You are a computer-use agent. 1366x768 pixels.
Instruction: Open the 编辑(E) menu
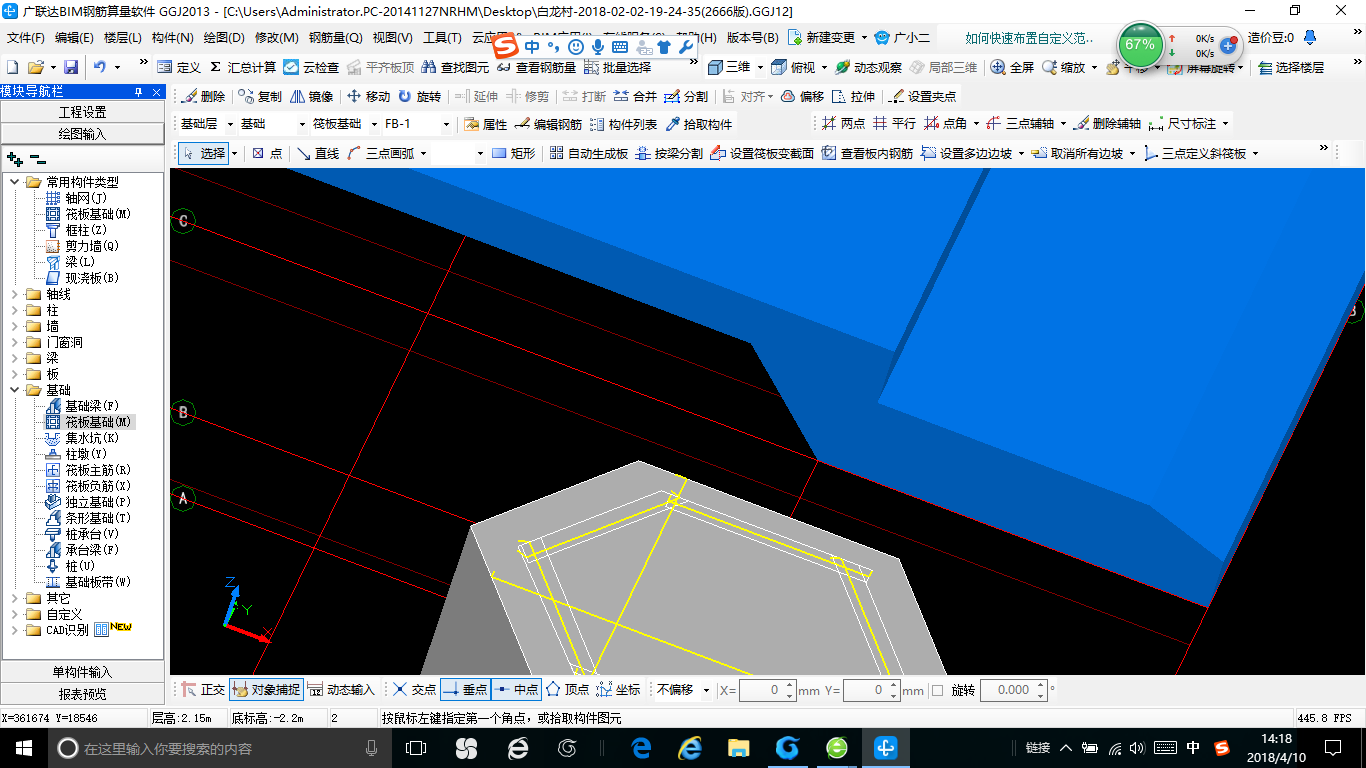[x=74, y=38]
